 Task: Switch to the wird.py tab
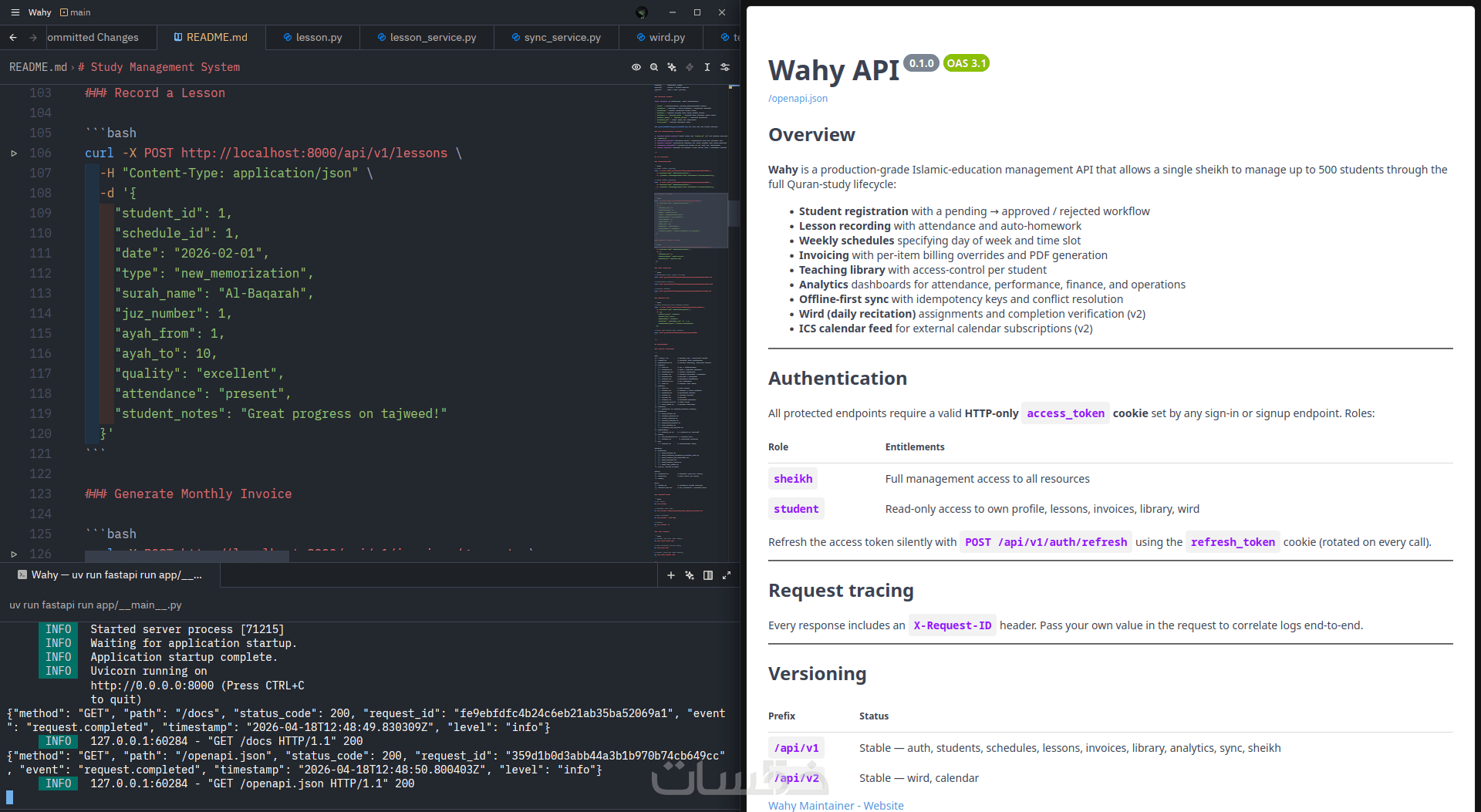tap(662, 37)
